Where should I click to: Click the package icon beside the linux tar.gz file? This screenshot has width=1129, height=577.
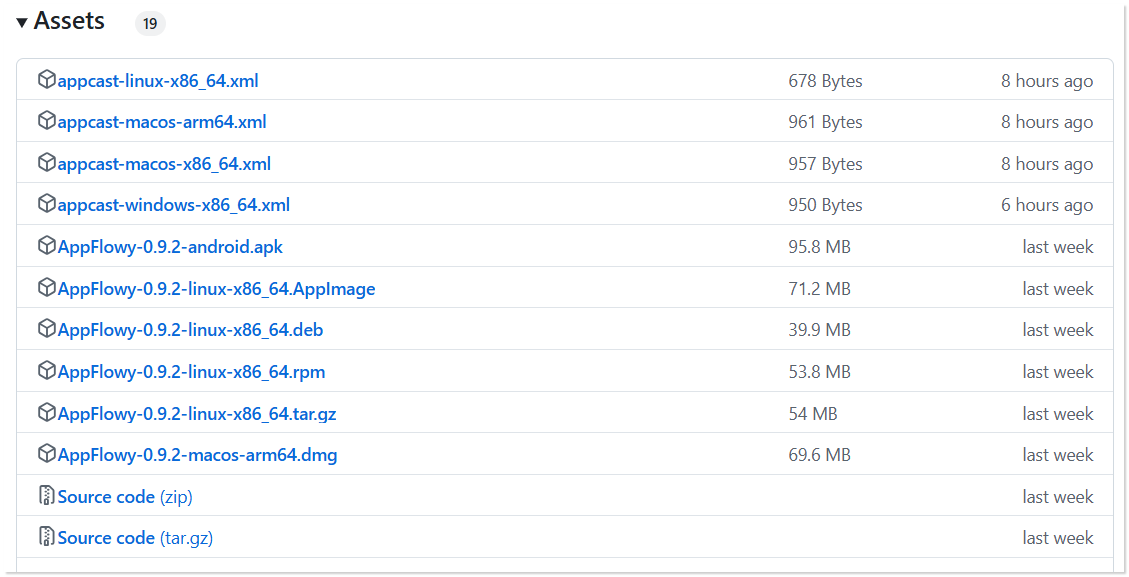tap(47, 412)
